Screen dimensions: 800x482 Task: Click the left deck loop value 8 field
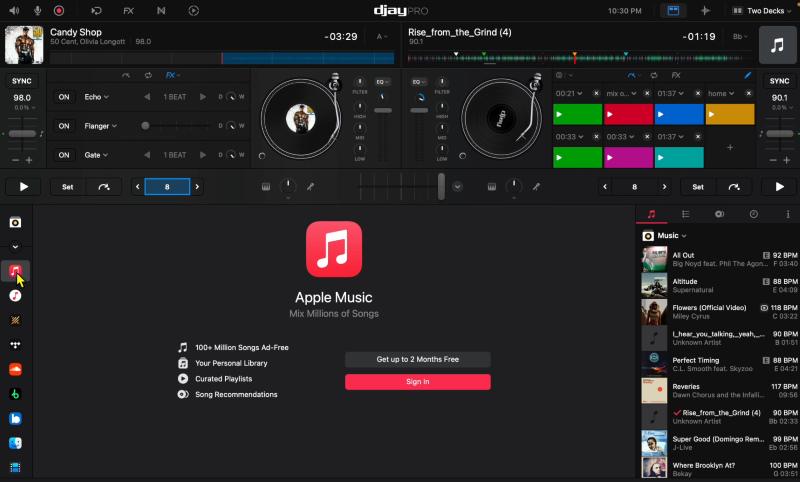pos(167,187)
